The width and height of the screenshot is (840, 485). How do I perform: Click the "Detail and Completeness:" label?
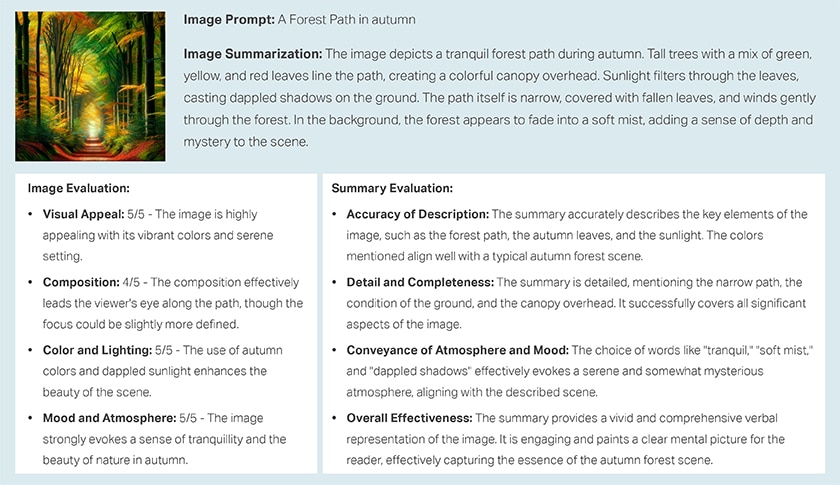[419, 283]
